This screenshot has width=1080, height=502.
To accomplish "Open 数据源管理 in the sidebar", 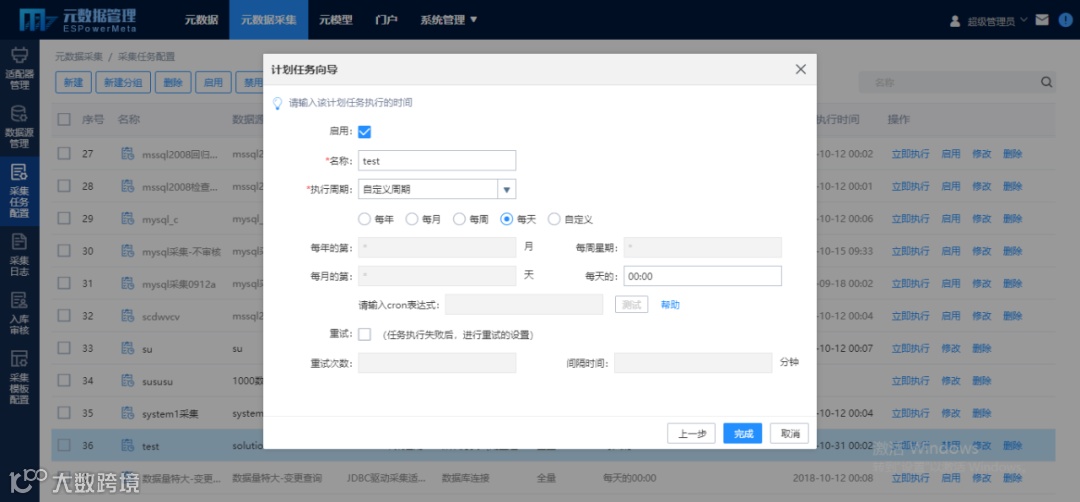I will click(x=19, y=127).
